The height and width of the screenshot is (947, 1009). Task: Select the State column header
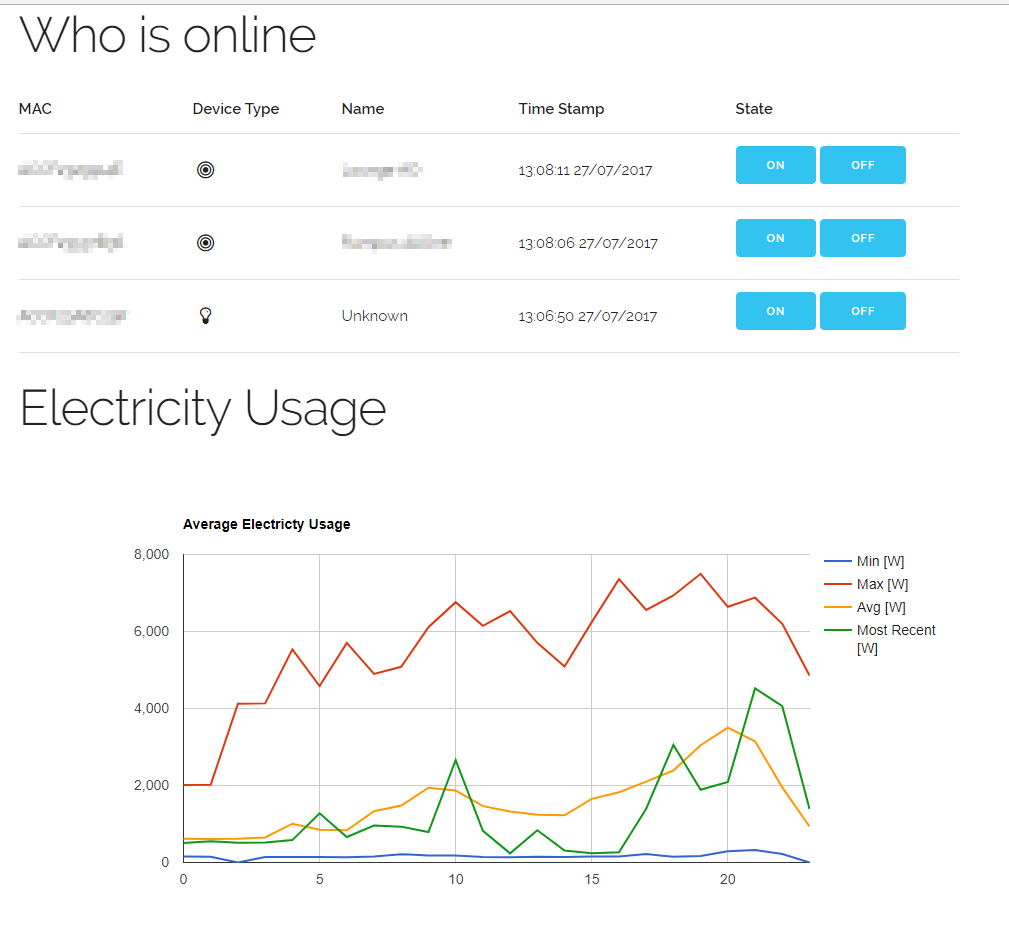pos(754,109)
